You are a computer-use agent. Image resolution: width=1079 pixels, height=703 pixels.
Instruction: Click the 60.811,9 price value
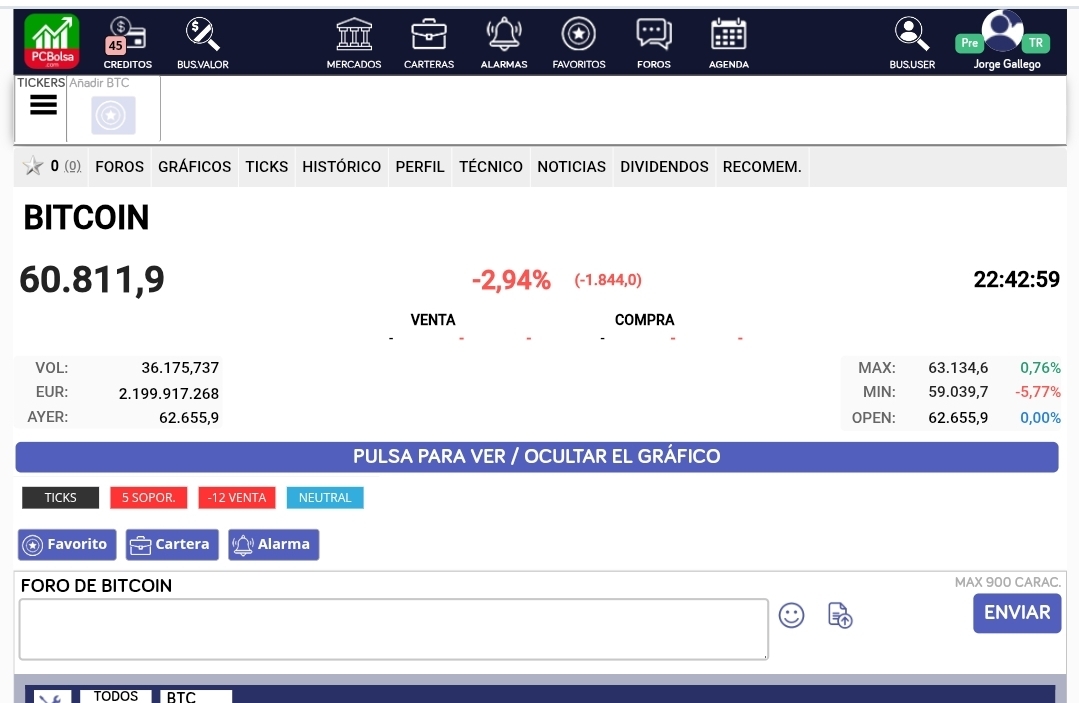(x=92, y=280)
